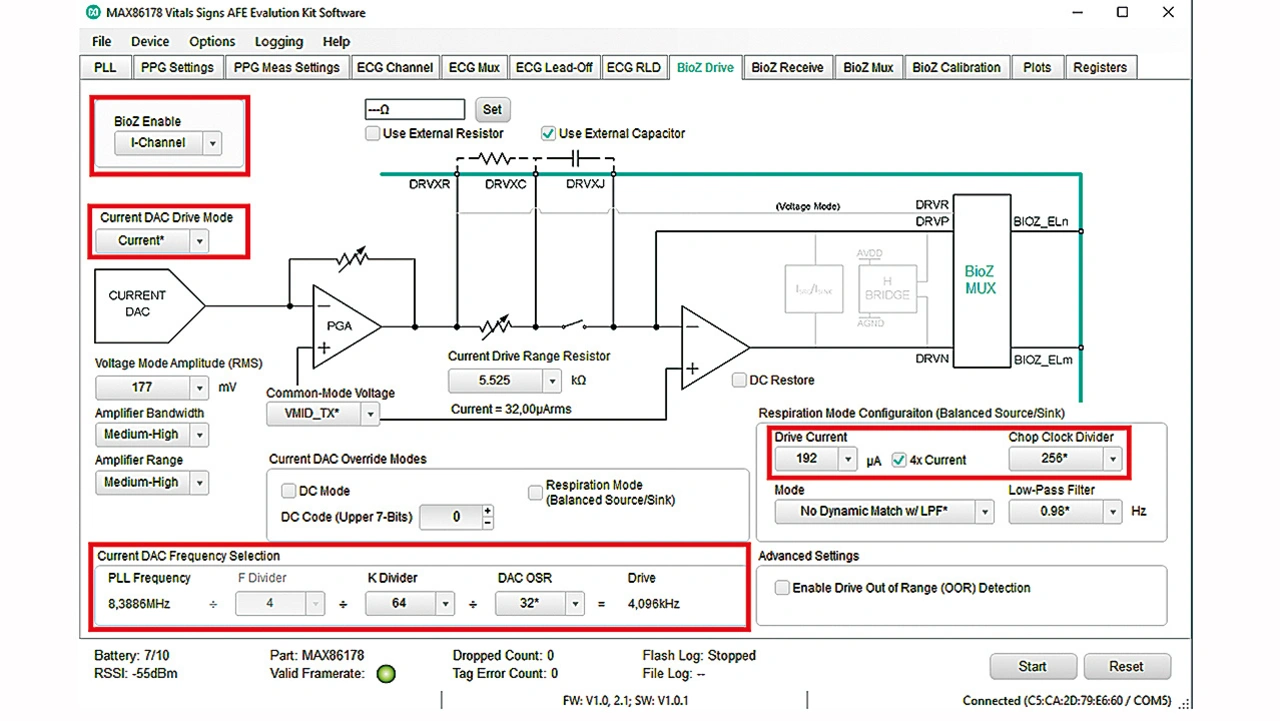
Task: Open the K Divider dropdown
Action: coord(445,604)
